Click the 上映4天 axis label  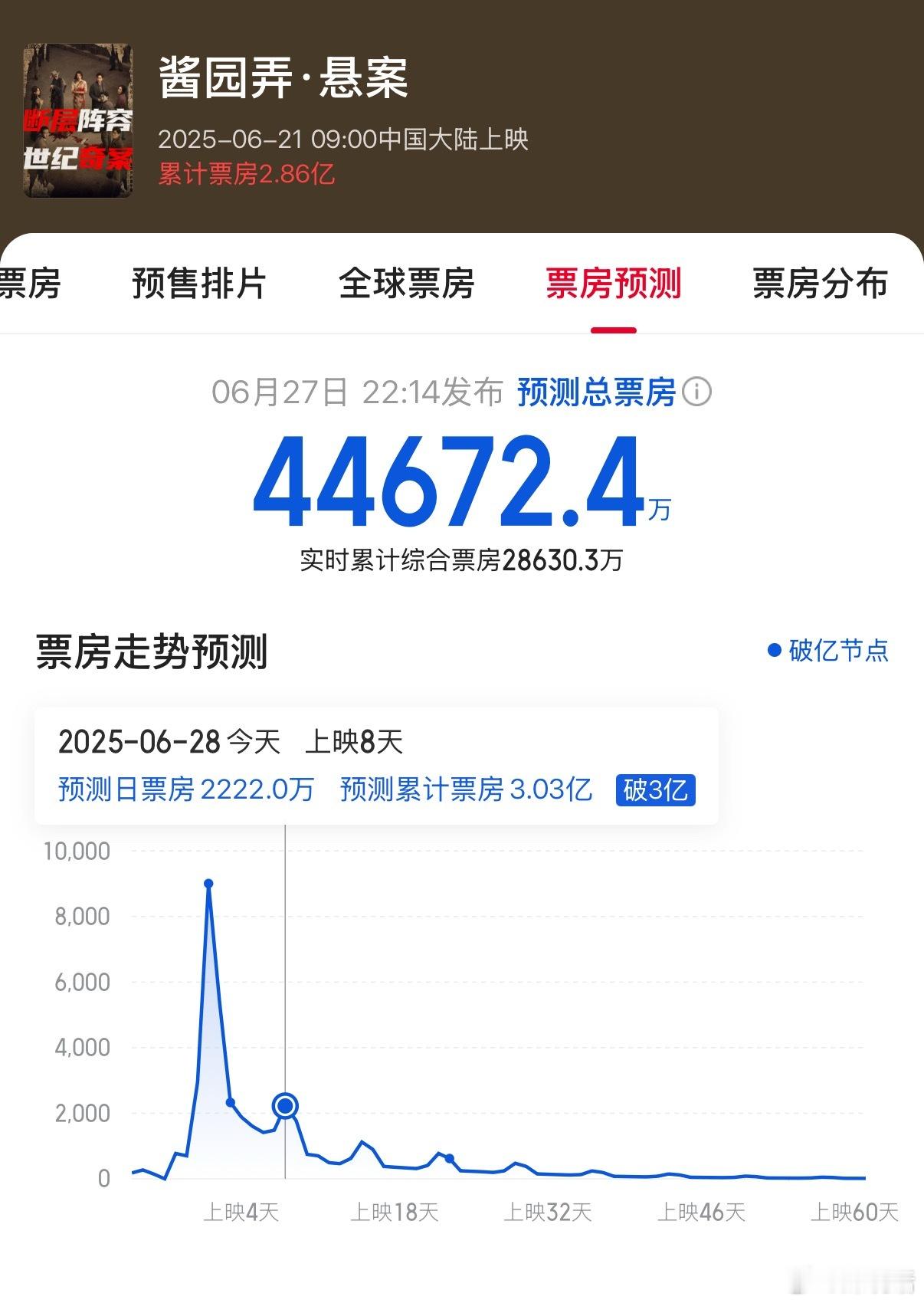click(x=241, y=1212)
